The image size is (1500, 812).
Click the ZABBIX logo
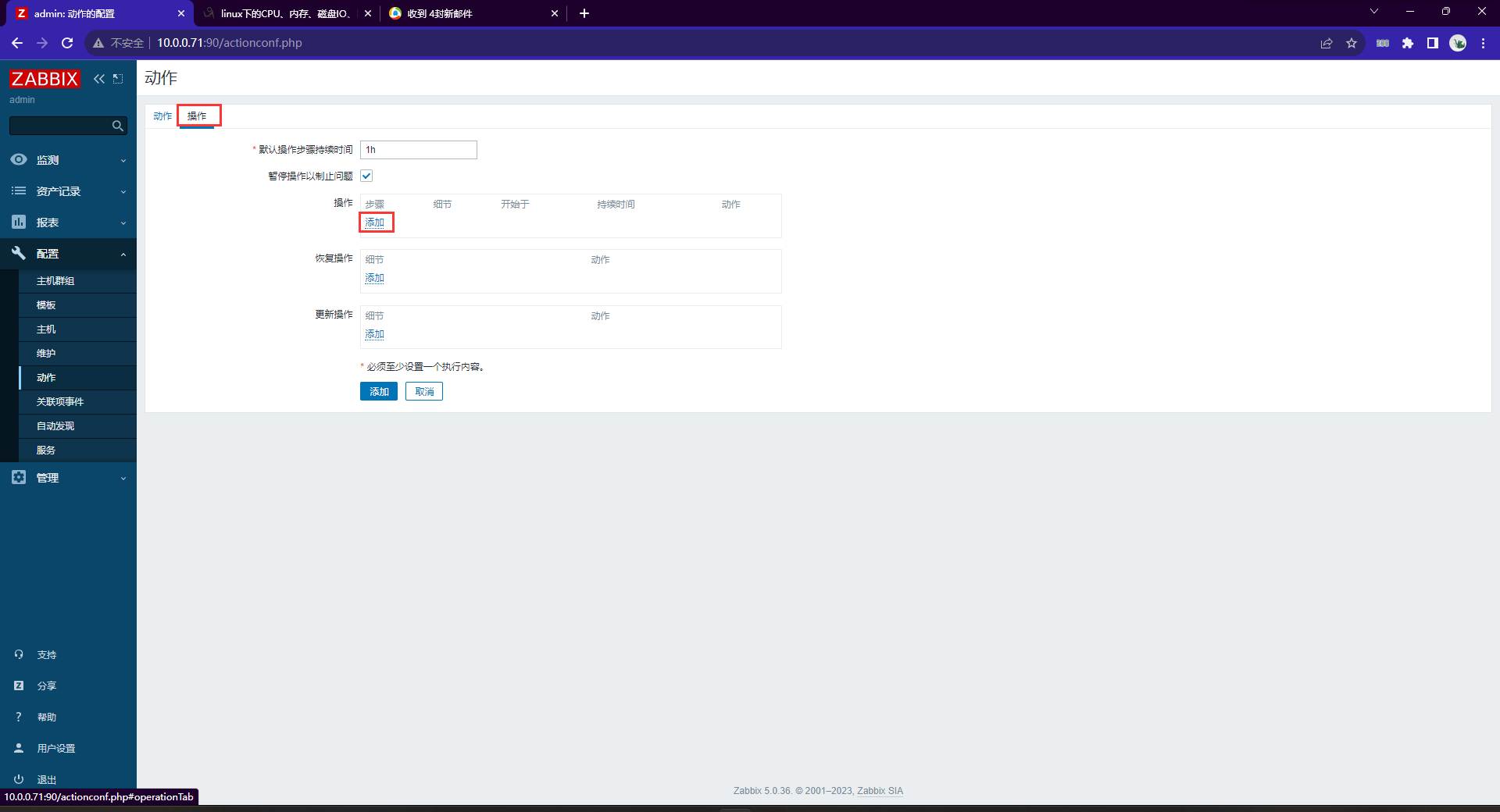click(x=45, y=79)
